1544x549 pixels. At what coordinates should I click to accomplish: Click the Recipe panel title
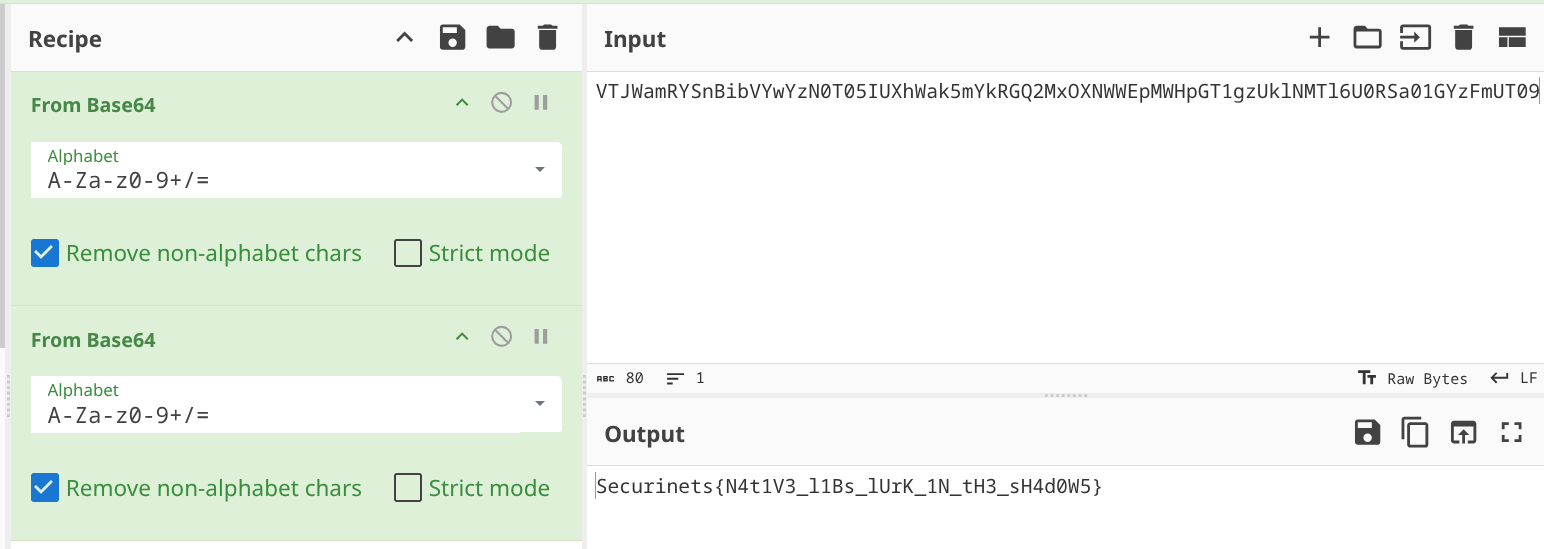[x=65, y=39]
